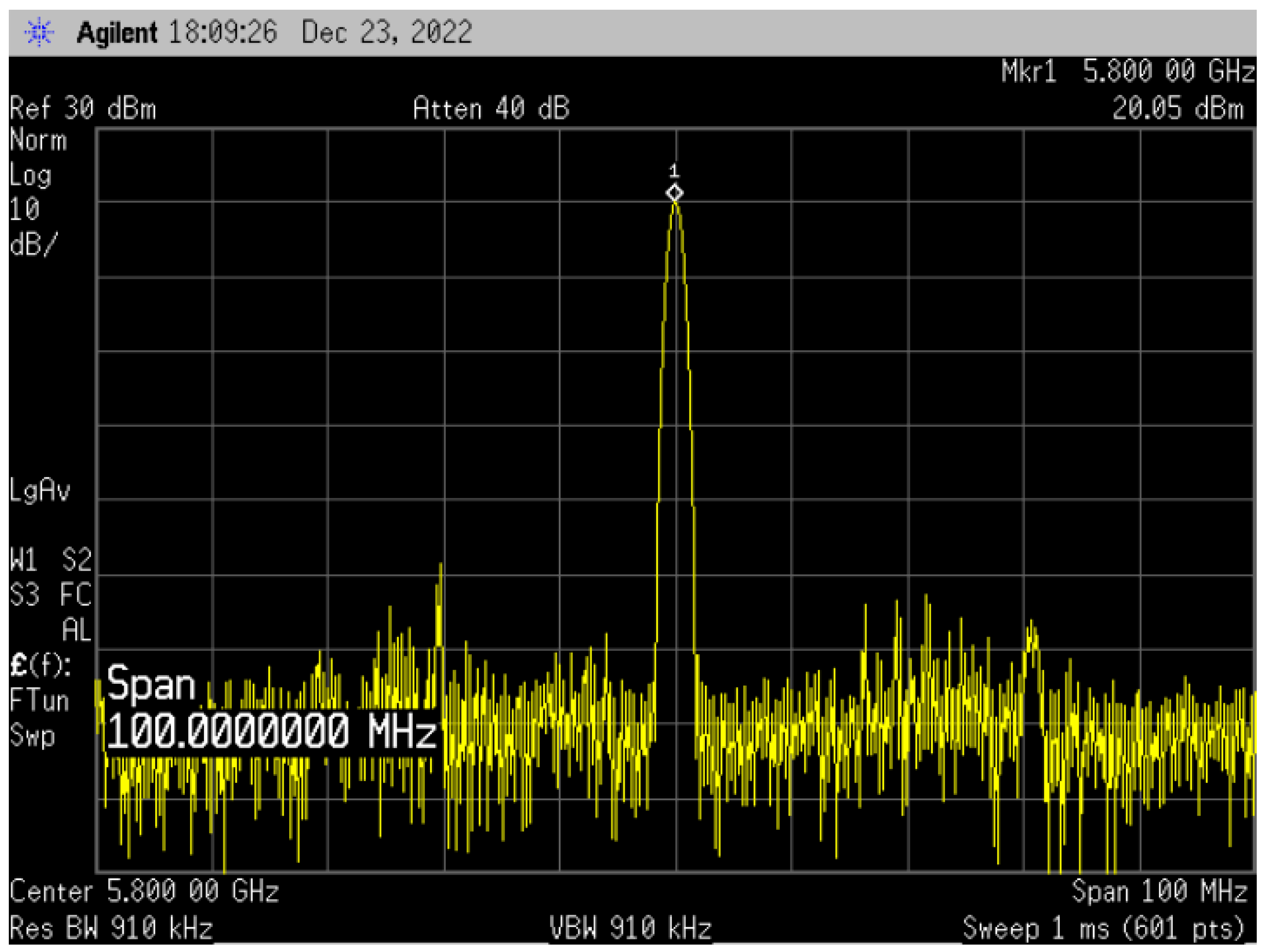Click the 'Atten 40 dB' attenuation readout
Image resolution: width=1266 pixels, height=952 pixels.
pyautogui.click(x=492, y=108)
